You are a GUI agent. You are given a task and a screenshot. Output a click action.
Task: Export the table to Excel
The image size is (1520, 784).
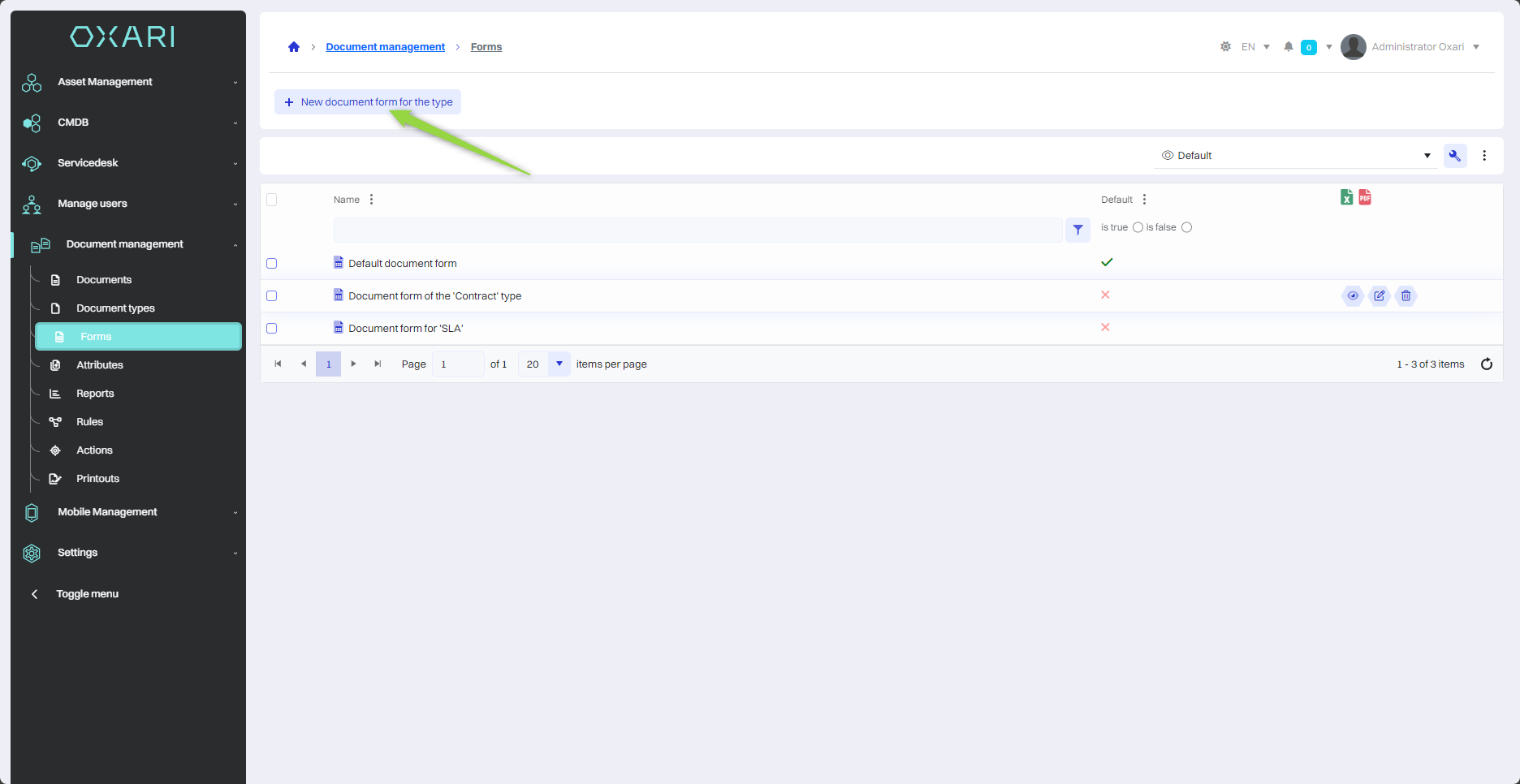(x=1346, y=197)
